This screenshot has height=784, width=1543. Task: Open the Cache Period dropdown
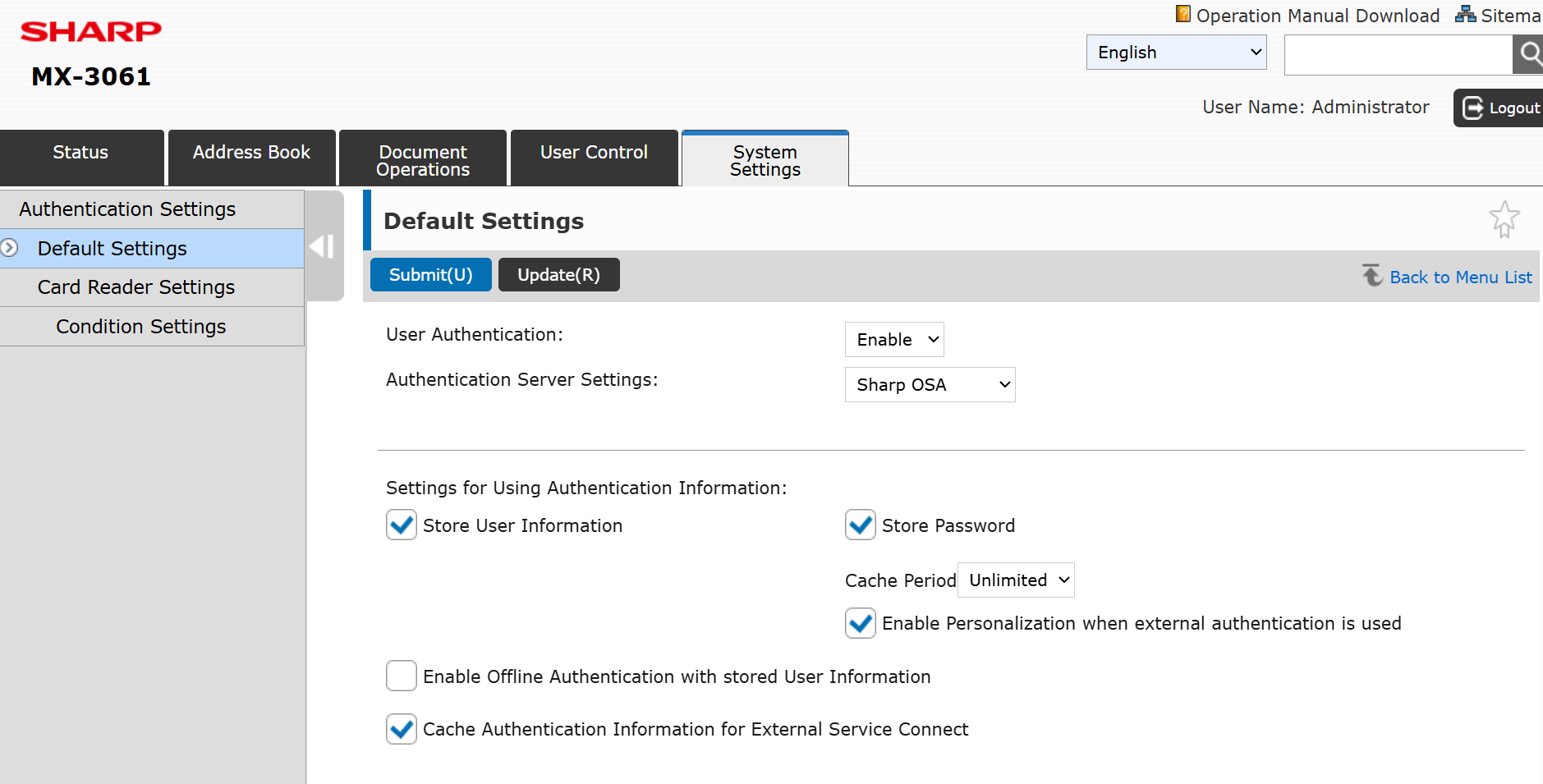[1016, 580]
